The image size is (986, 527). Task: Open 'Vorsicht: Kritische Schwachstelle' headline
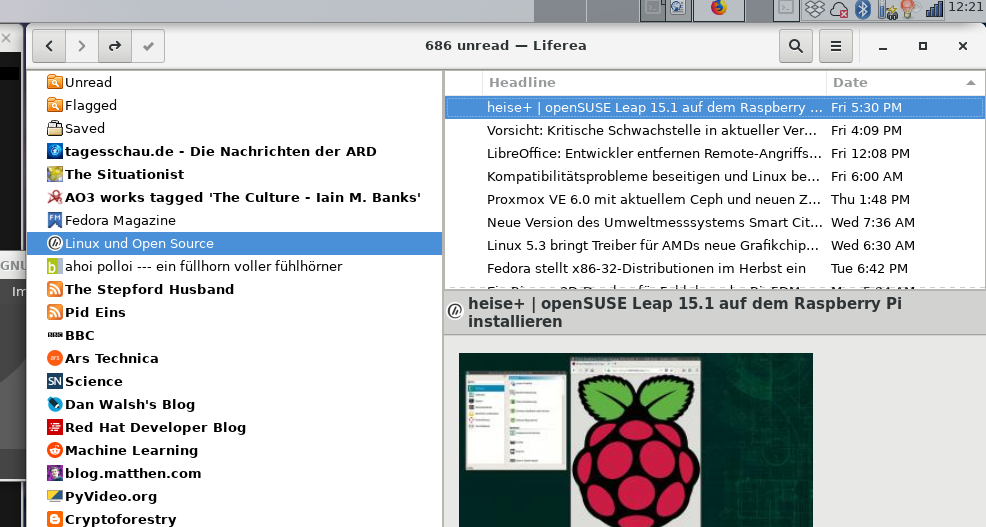[x=715, y=130]
